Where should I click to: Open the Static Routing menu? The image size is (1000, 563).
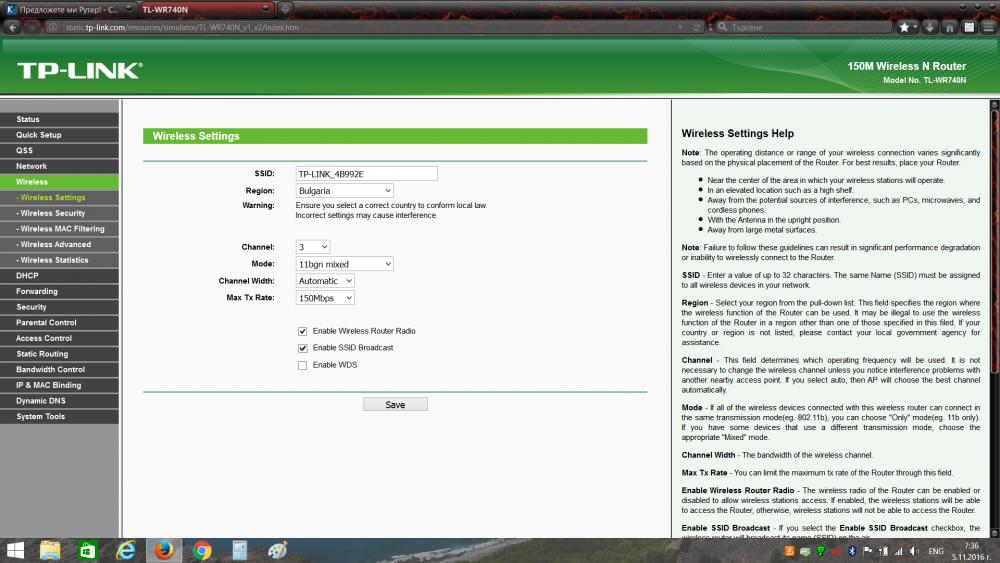click(x=59, y=354)
